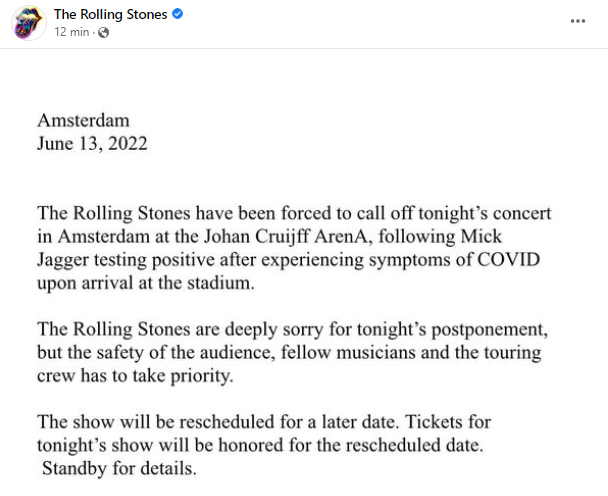The image size is (608, 496).
Task: Click the "June 13, 2022" date line
Action: coord(92,143)
